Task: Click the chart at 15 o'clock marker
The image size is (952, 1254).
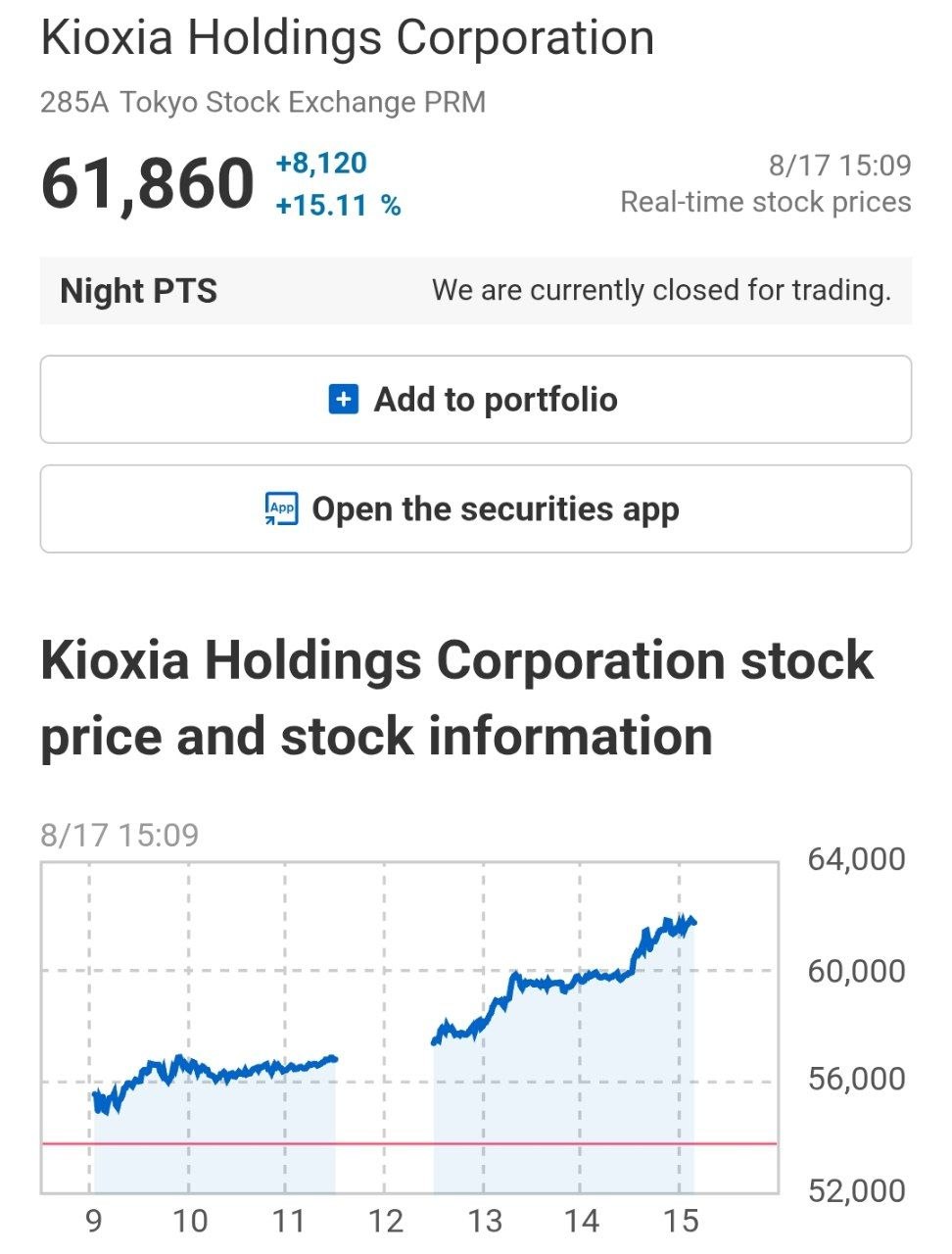Action: click(x=681, y=1221)
